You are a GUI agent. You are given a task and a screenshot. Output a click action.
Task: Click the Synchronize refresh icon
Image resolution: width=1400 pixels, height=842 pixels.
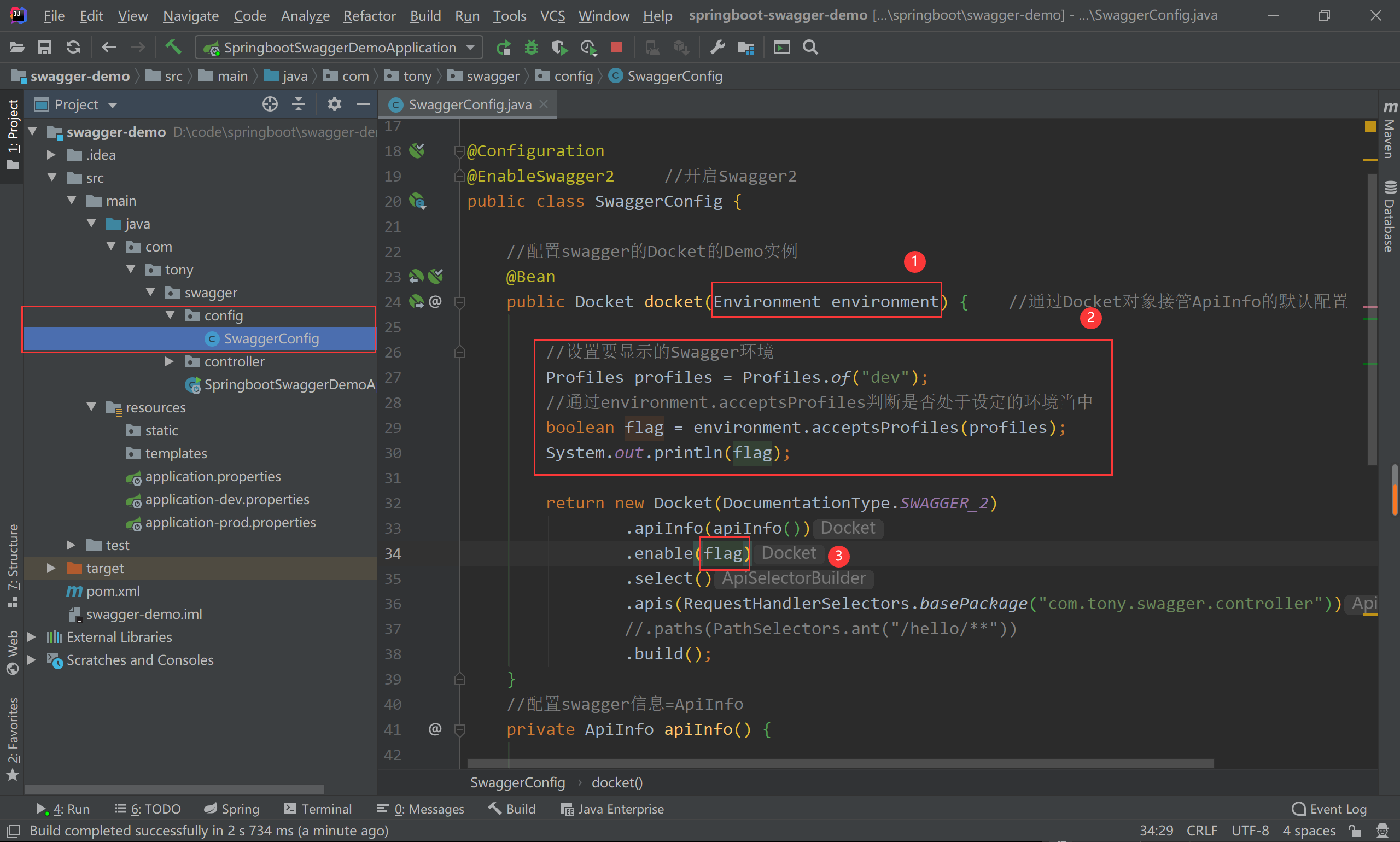point(73,47)
